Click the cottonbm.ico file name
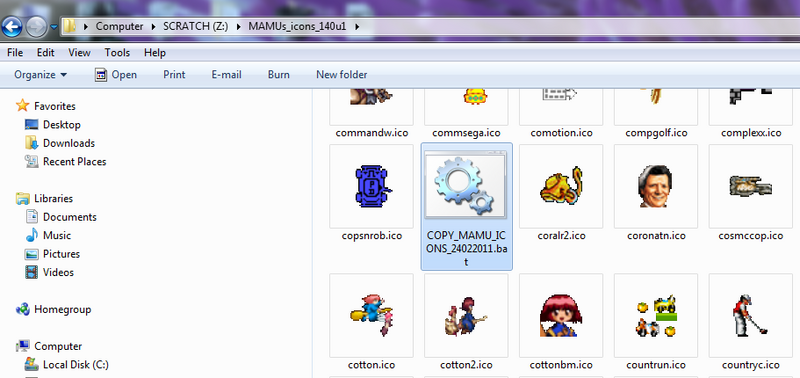800x378 pixels. pyautogui.click(x=561, y=365)
